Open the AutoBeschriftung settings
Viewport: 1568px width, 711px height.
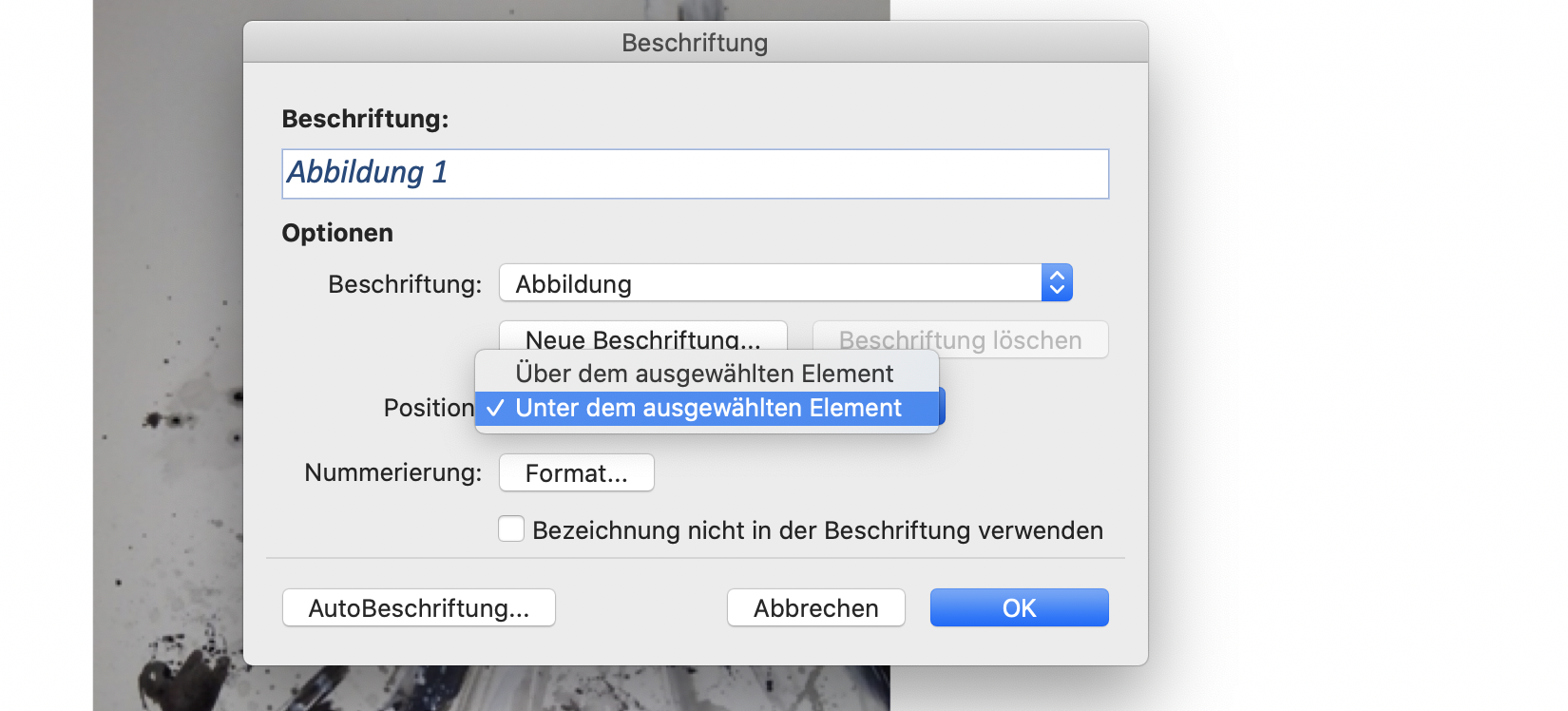[x=418, y=607]
